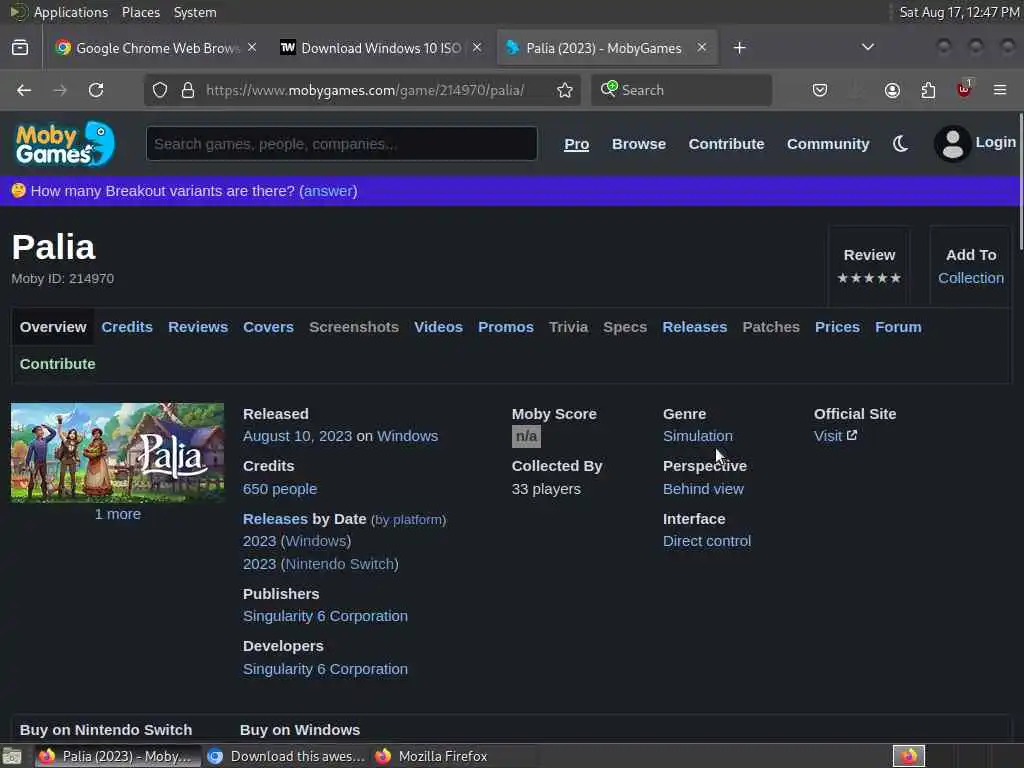Close the Palia (2023) - MobyGames tab
Image resolution: width=1024 pixels, height=768 pixels.
(x=701, y=48)
